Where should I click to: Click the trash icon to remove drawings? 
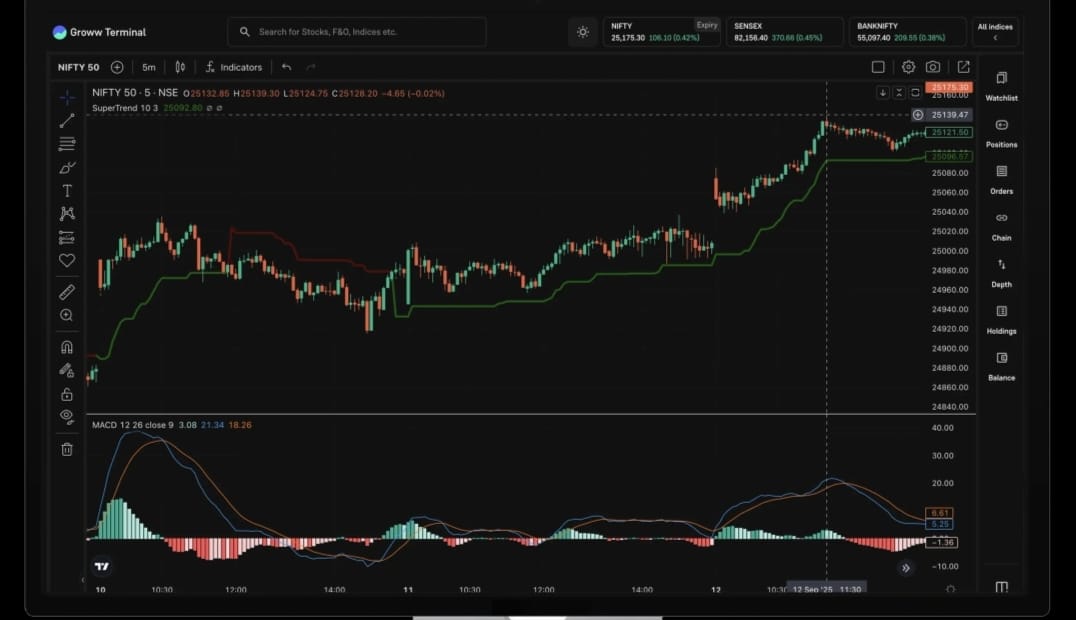(67, 449)
